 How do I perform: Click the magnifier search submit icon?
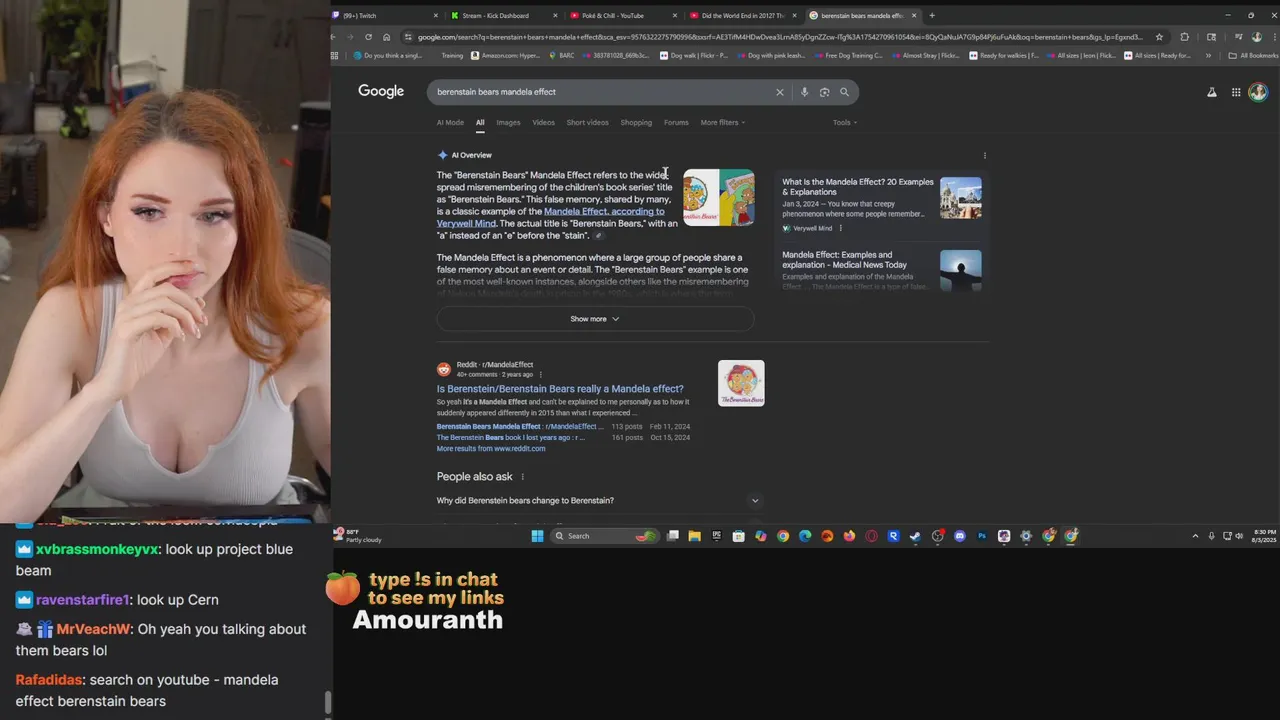(844, 92)
